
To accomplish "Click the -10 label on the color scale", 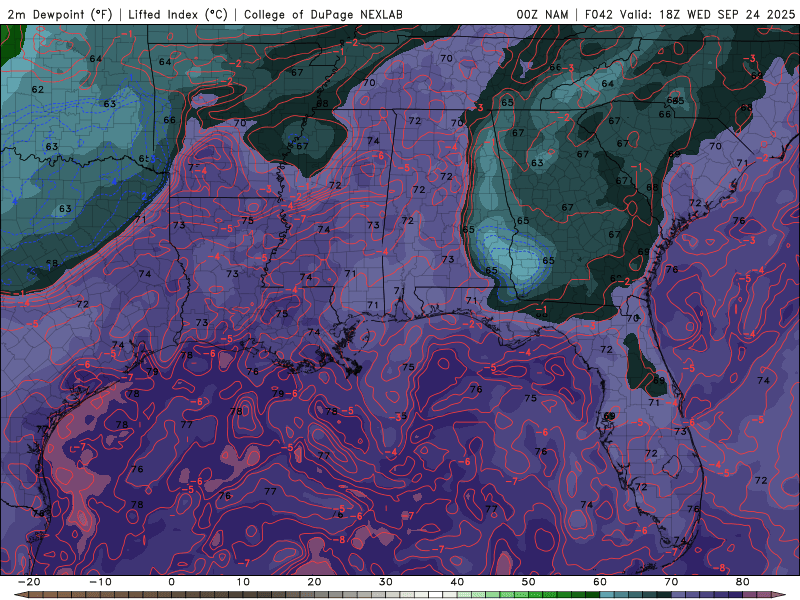I will pos(100,582).
